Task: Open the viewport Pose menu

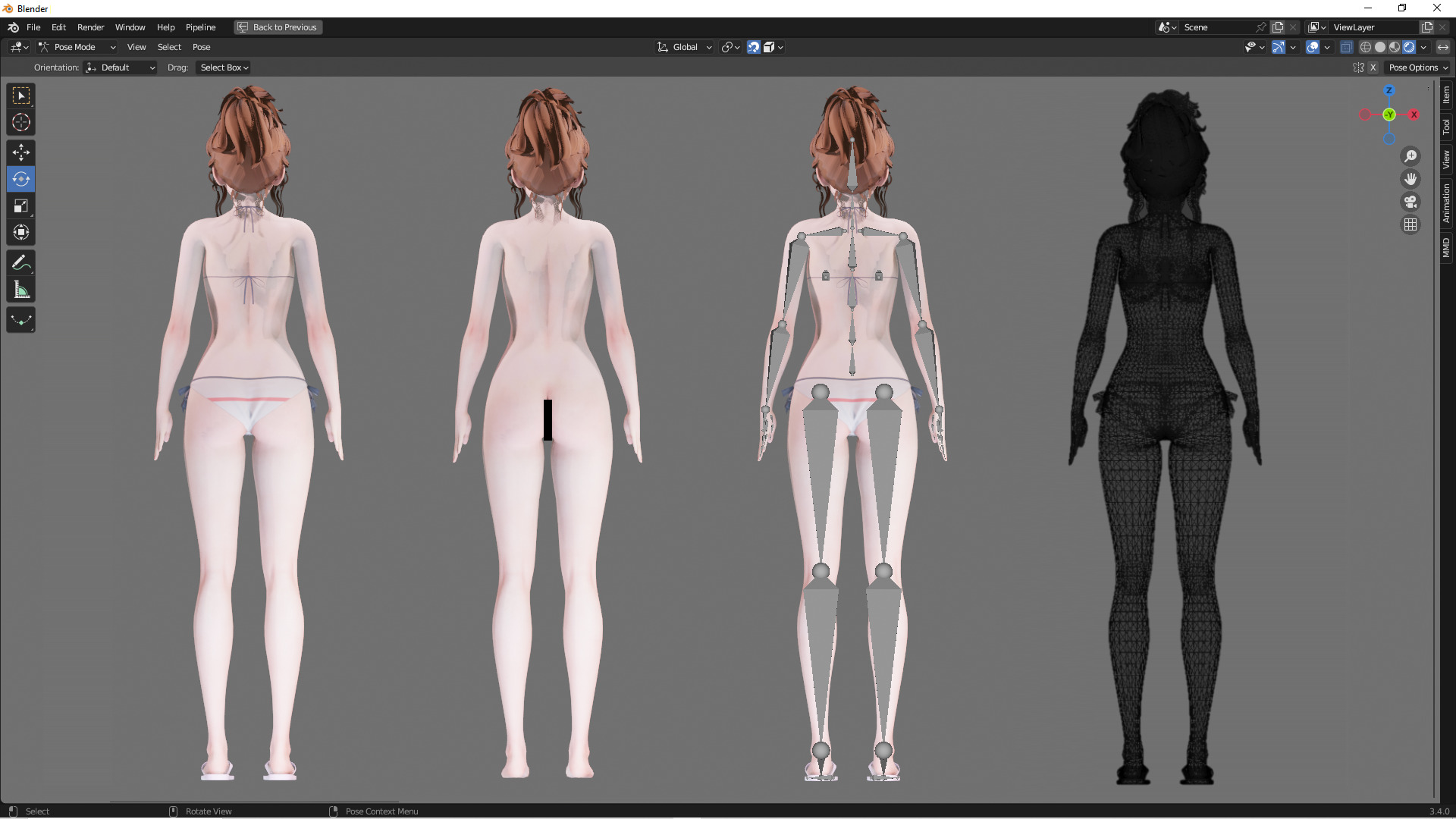Action: coord(201,47)
